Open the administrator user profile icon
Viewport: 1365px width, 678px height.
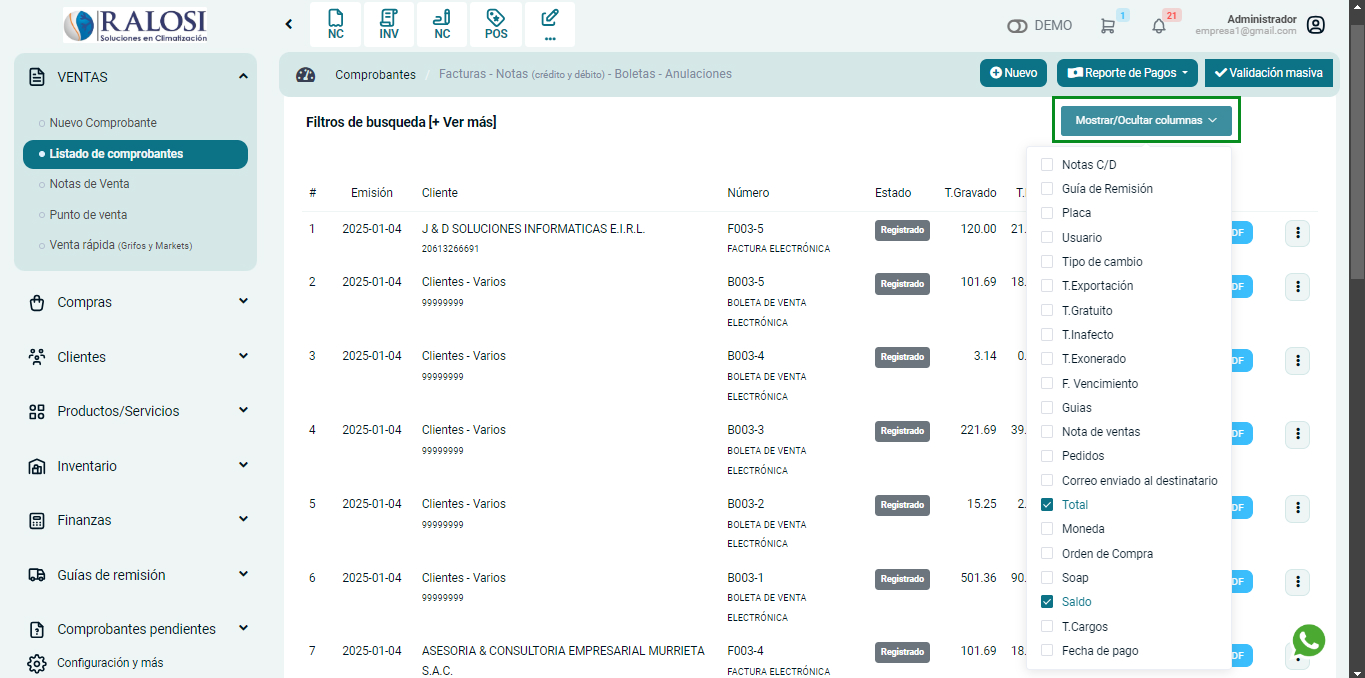1316,25
